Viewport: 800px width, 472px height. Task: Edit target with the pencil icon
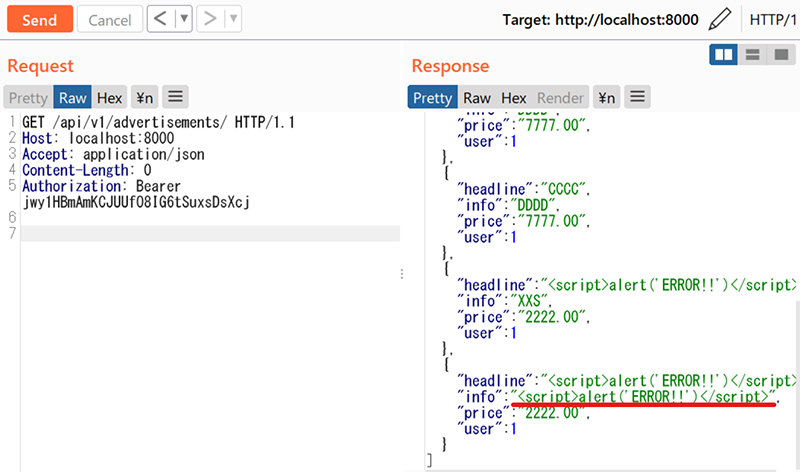point(719,19)
